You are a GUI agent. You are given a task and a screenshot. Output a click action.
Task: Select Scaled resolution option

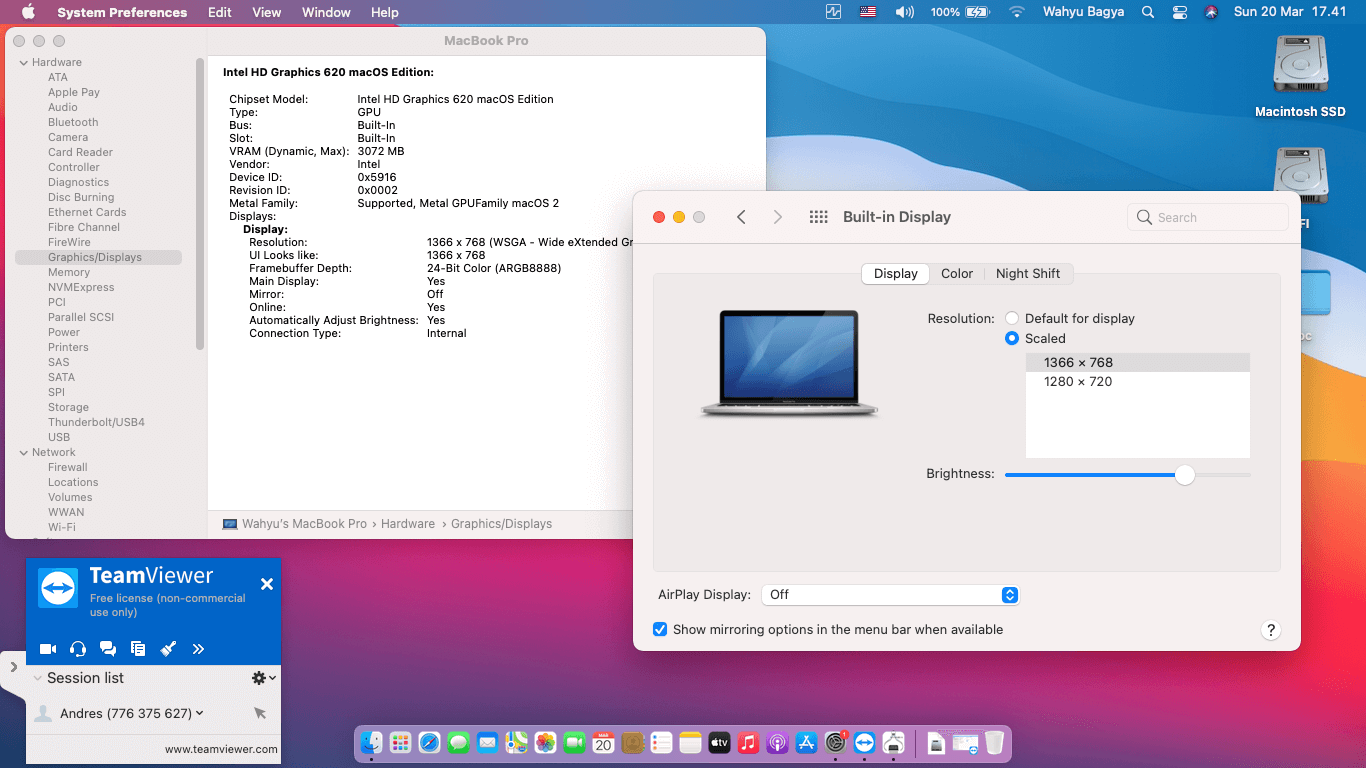click(1012, 338)
